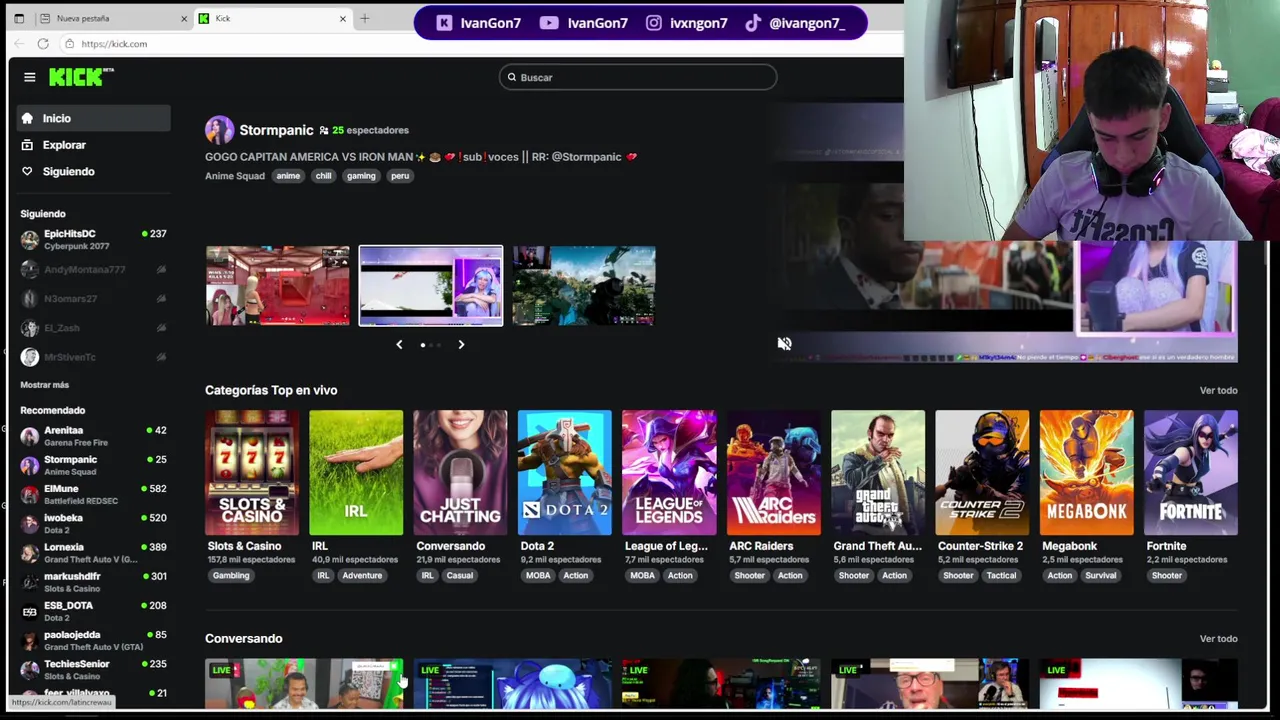Click the chill tag on featured stream
Screen dimensions: 1280x720
coord(323,176)
